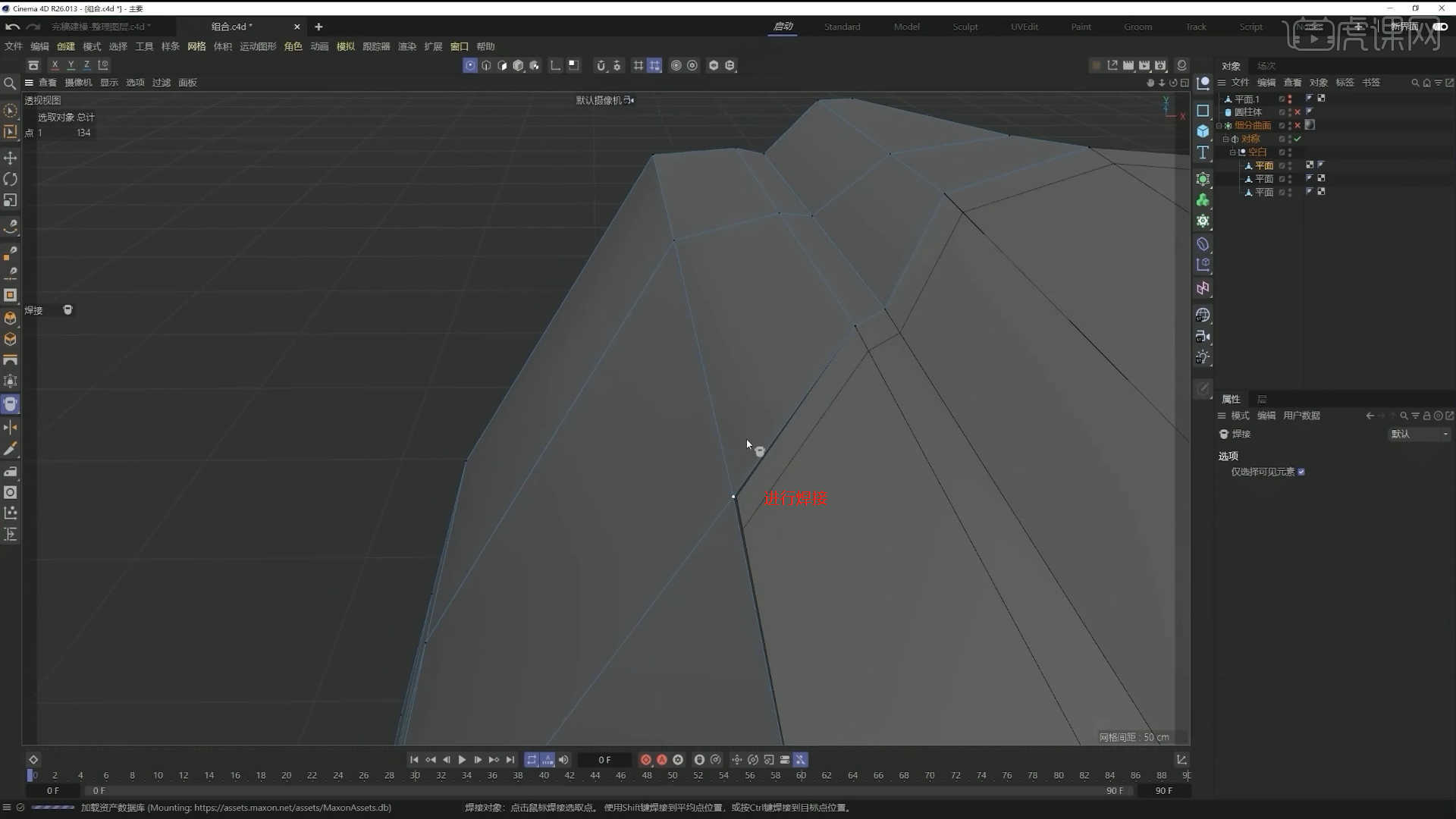Toggle sound icon in timeline controls
The width and height of the screenshot is (1456, 819).
[563, 760]
